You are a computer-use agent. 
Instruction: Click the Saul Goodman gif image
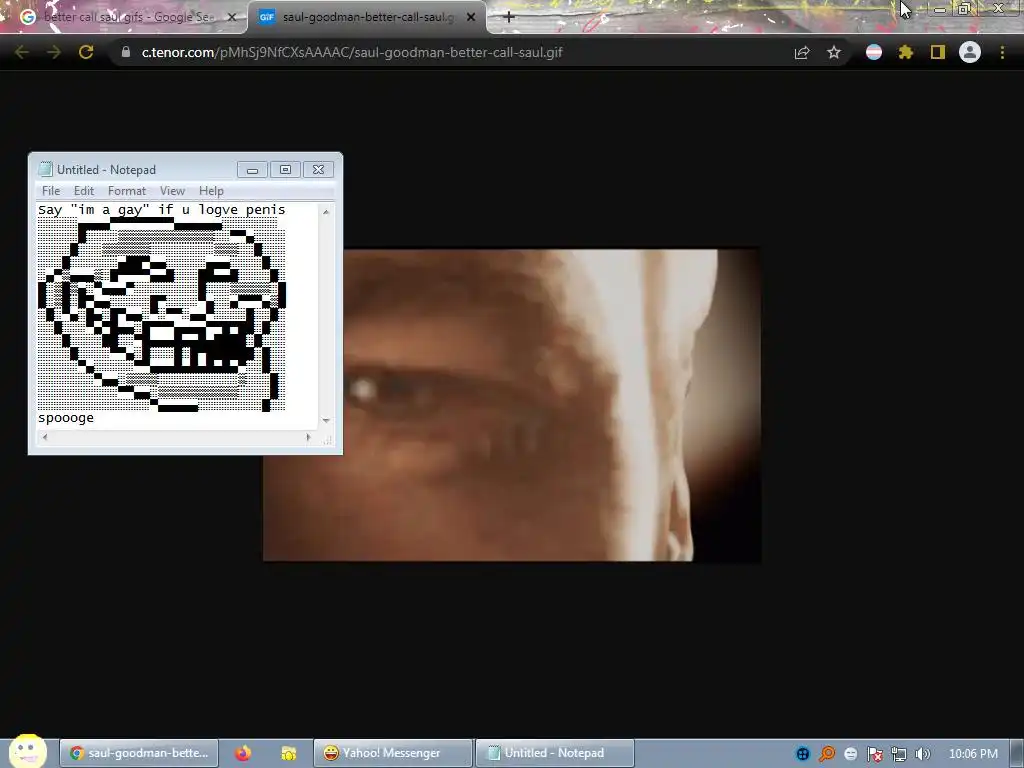(x=512, y=405)
